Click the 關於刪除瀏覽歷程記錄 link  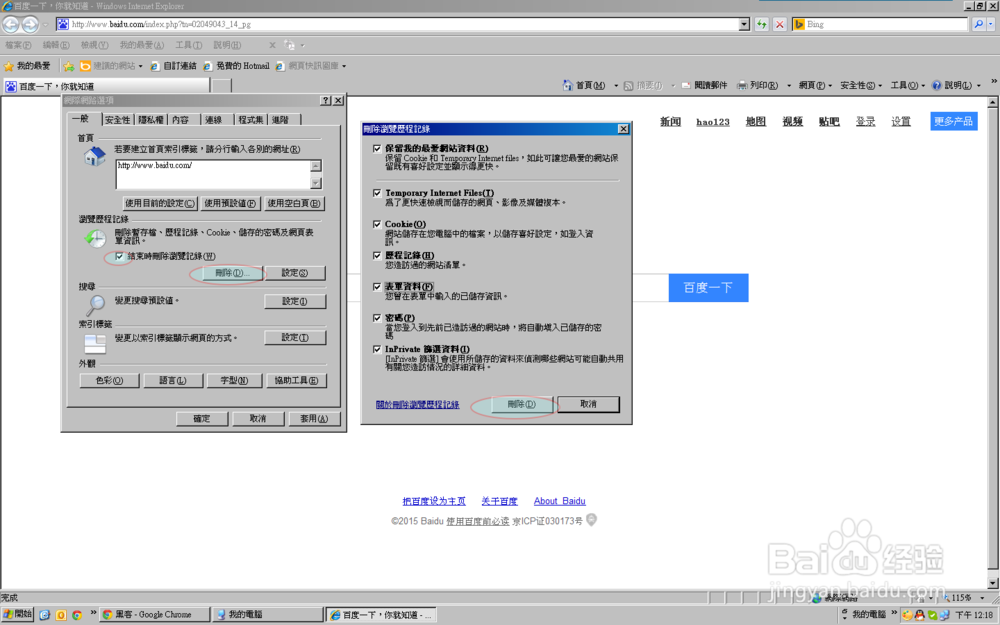click(418, 404)
